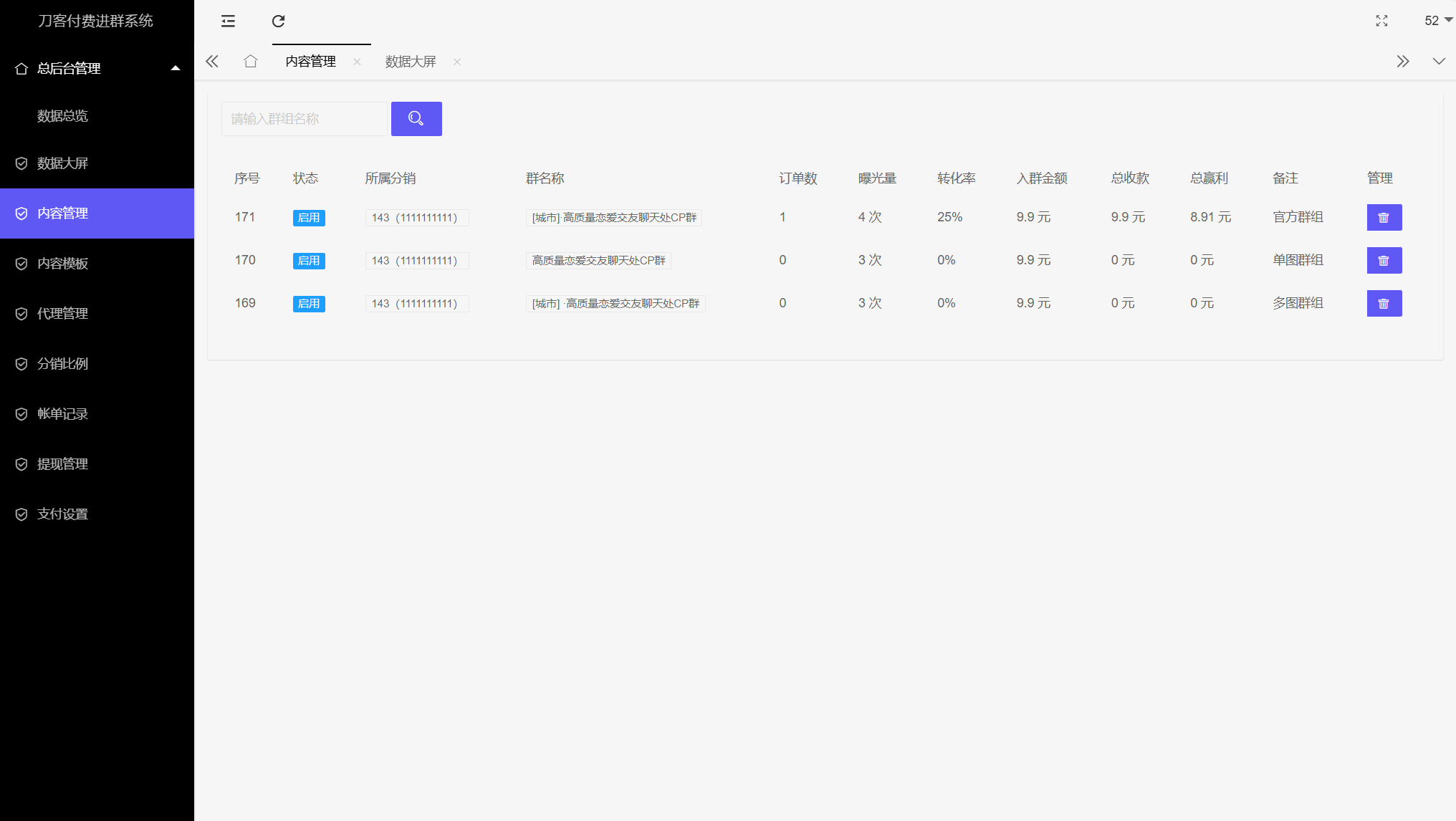Click the magnifier search button
This screenshot has height=821, width=1456.
pyautogui.click(x=416, y=118)
